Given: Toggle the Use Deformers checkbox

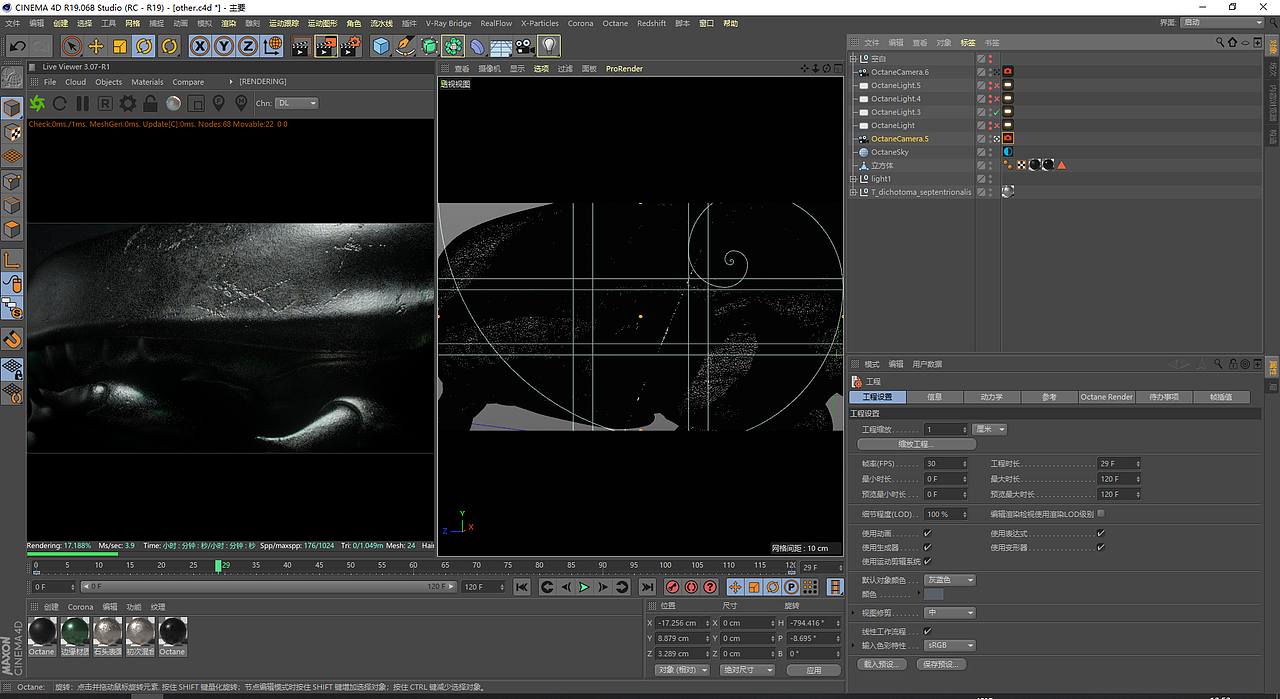Looking at the screenshot, I should click(1101, 548).
